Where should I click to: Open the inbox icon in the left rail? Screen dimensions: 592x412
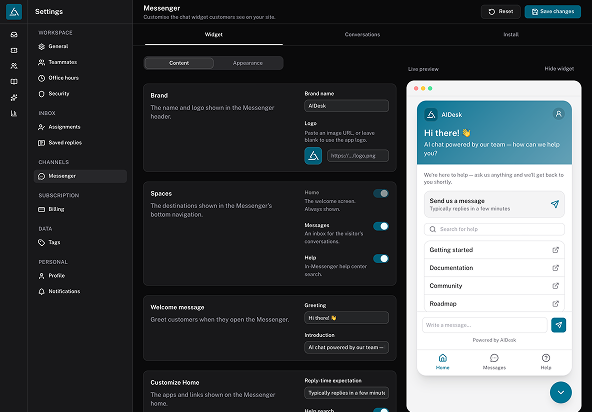coord(14,35)
